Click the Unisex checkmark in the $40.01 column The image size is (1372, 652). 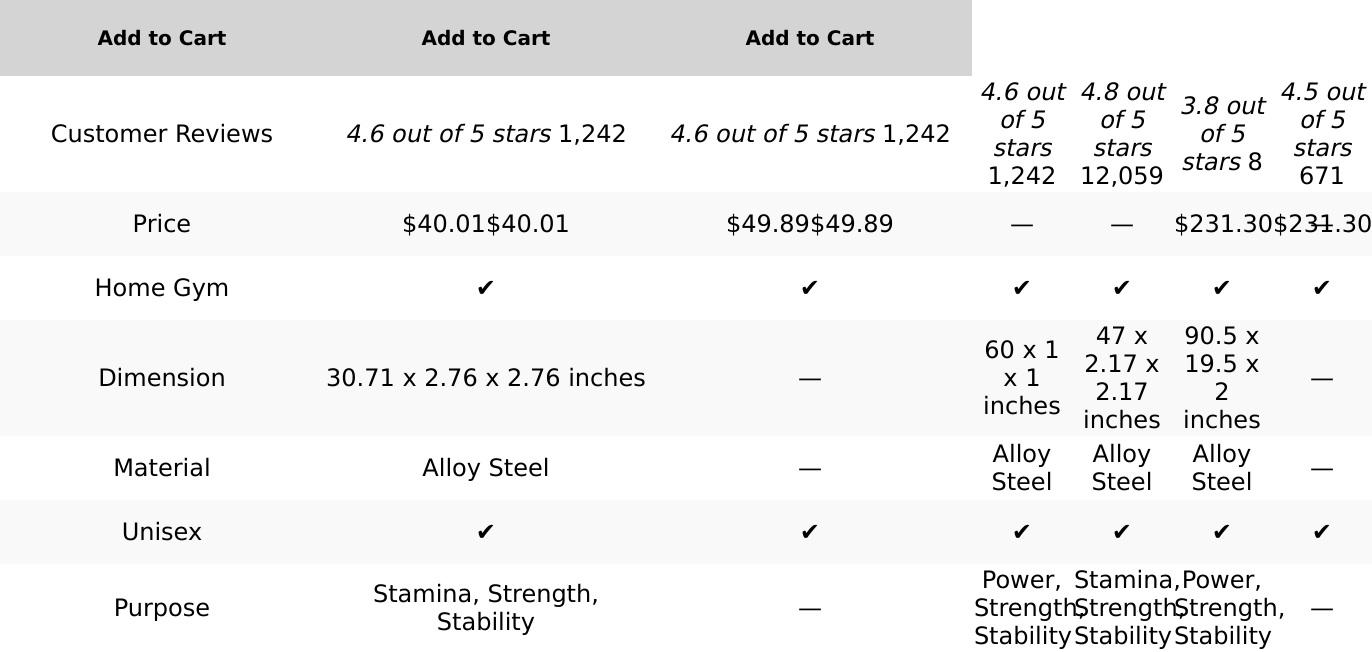485,532
